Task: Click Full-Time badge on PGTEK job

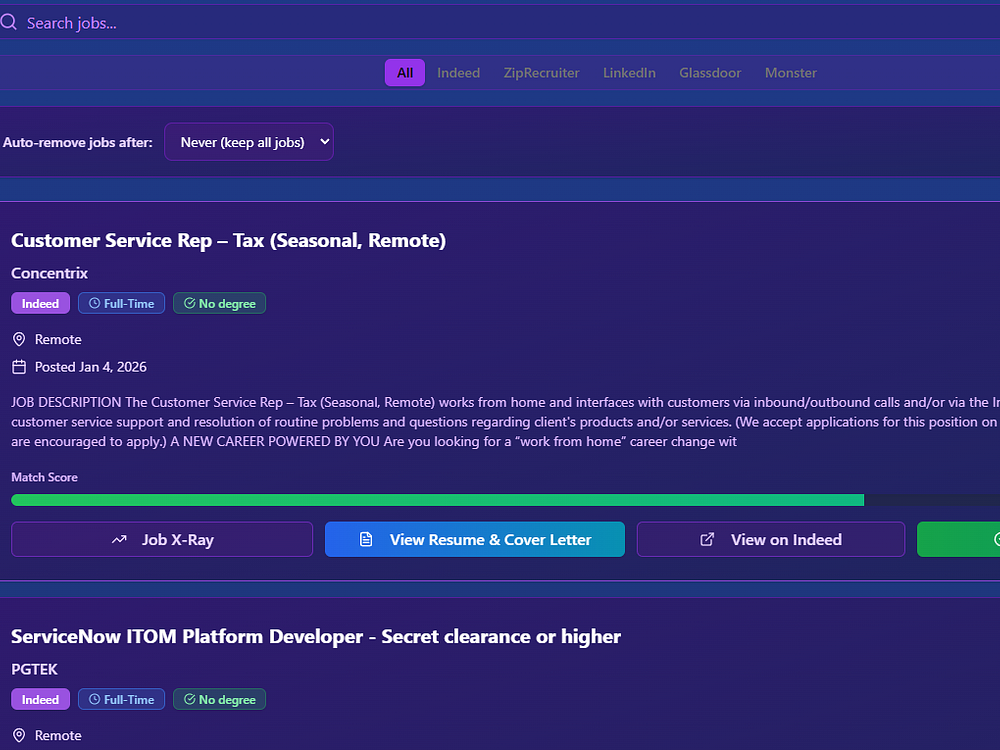Action: pos(121,700)
